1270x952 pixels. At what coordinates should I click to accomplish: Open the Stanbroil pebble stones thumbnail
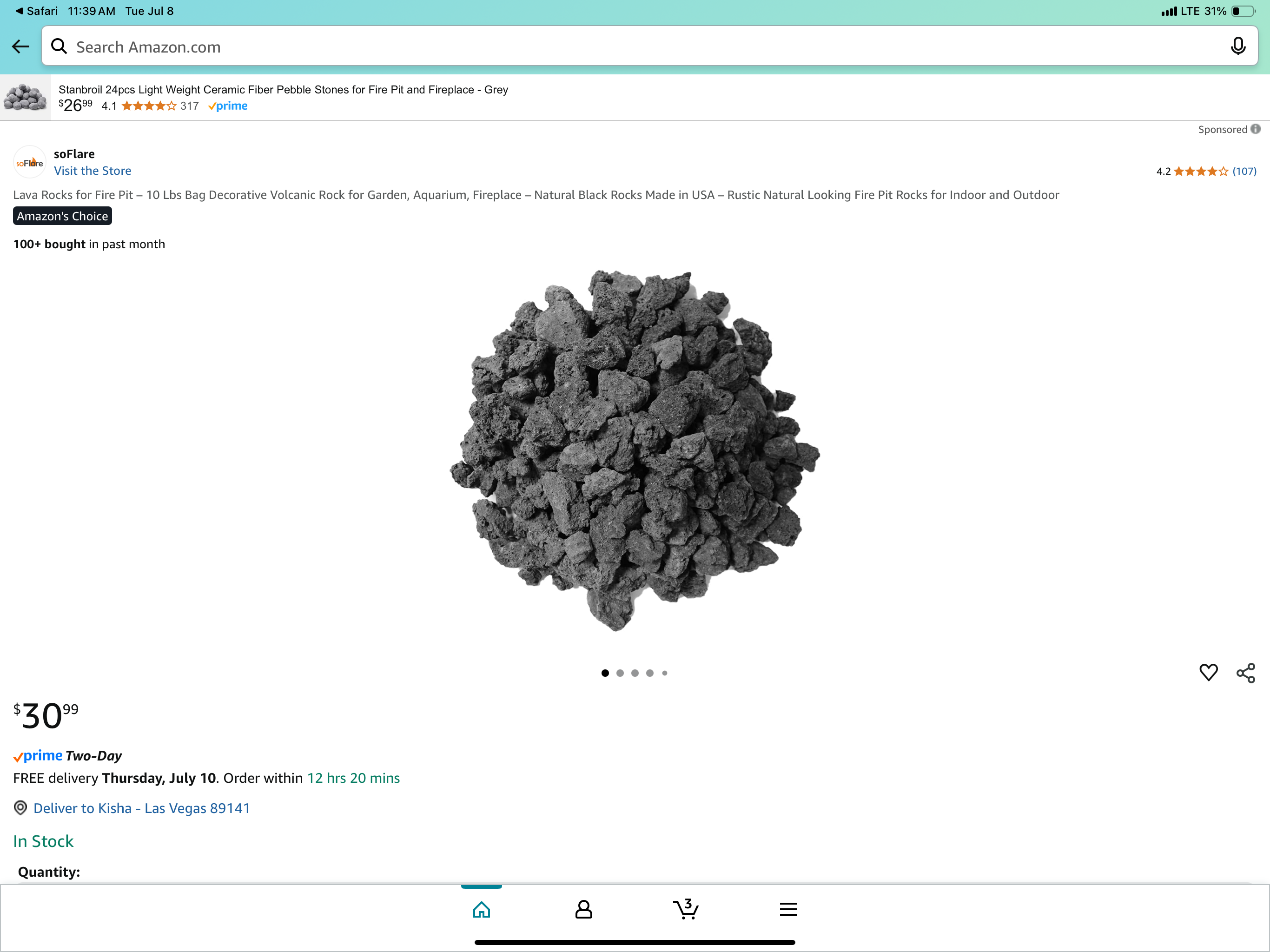tap(25, 97)
